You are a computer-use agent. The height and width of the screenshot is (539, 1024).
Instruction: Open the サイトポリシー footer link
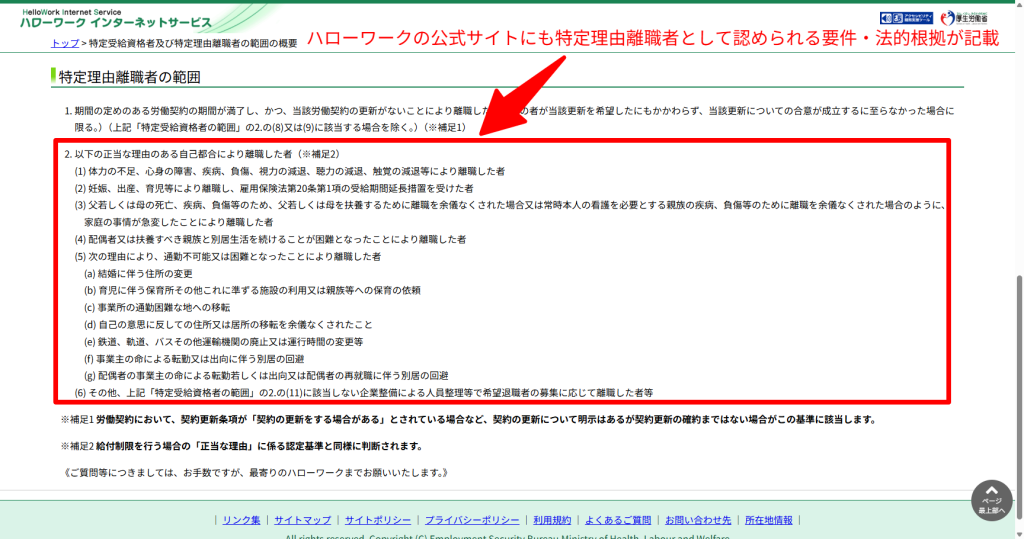[x=377, y=520]
